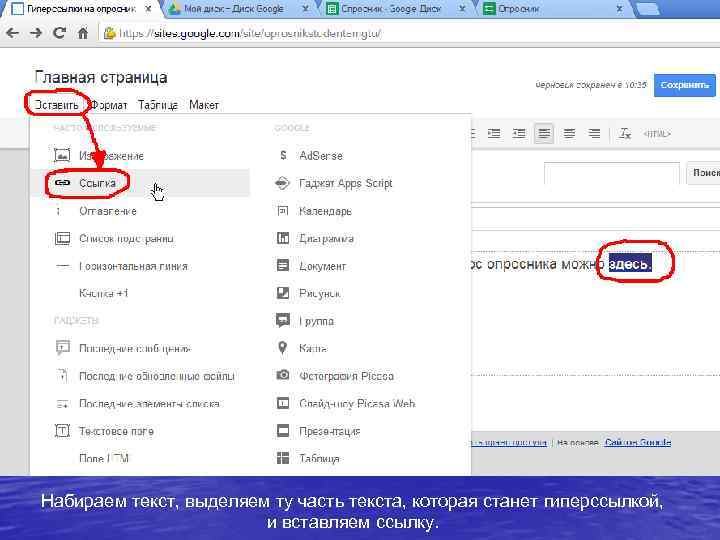This screenshot has width=720, height=540.
Task: Click the remove formatting Tx icon
Action: pyautogui.click(x=625, y=134)
